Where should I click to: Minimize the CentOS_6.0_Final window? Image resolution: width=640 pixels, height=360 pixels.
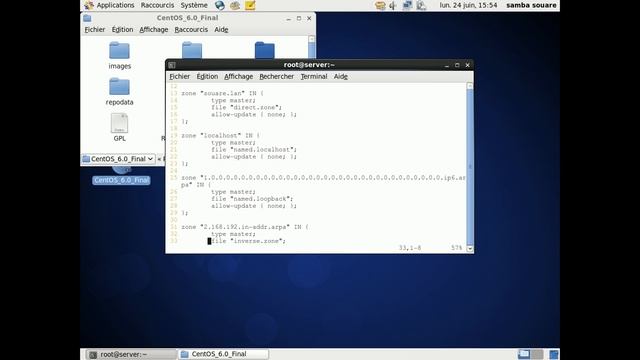289,18
